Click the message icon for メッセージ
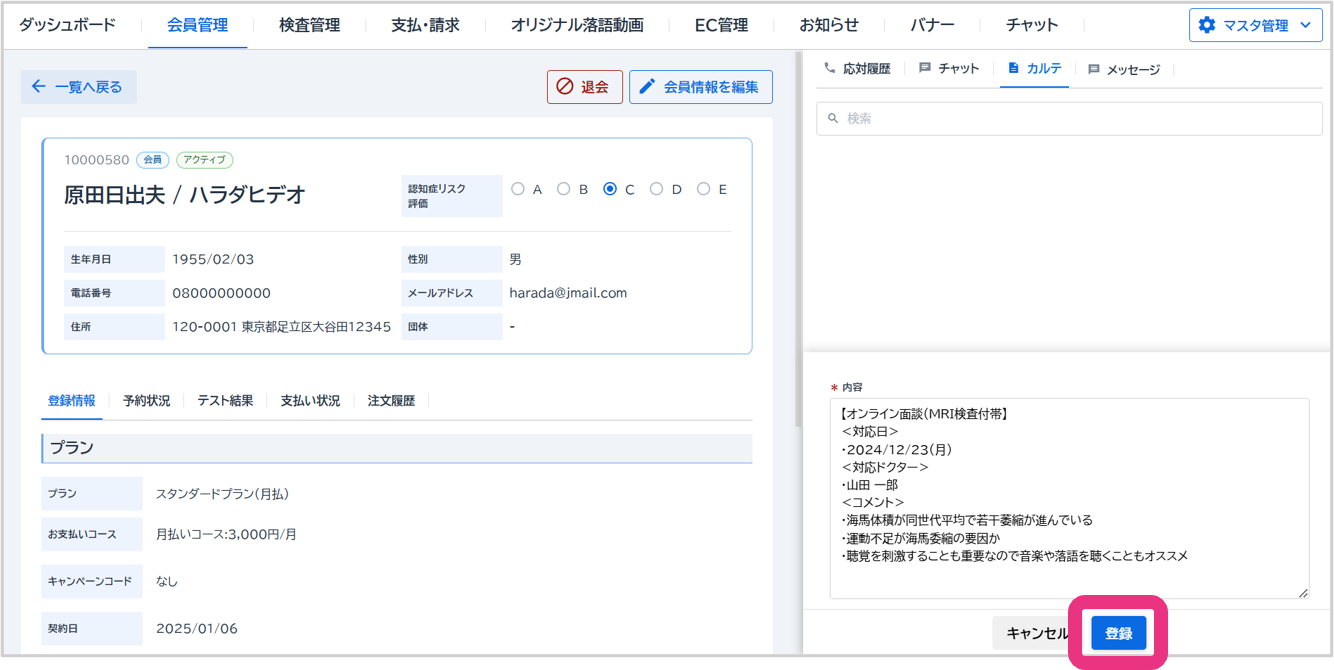 (x=1093, y=69)
